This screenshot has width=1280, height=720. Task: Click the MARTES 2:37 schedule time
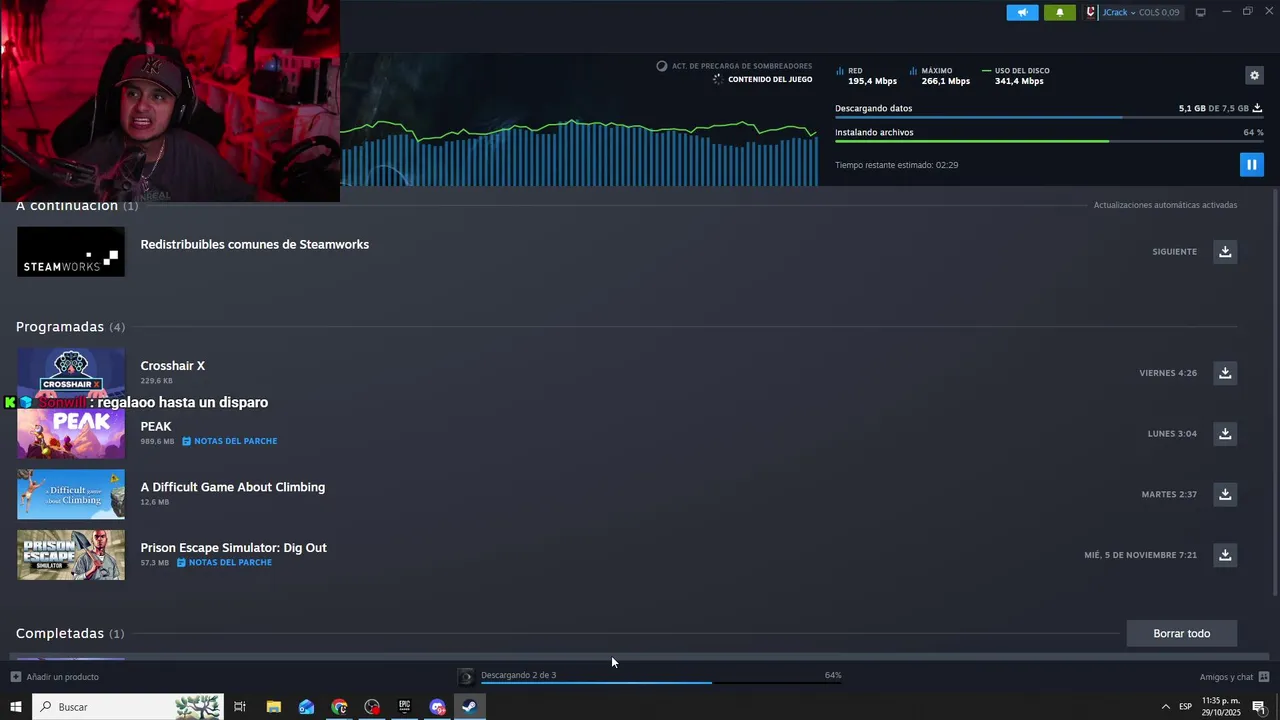pos(1169,494)
